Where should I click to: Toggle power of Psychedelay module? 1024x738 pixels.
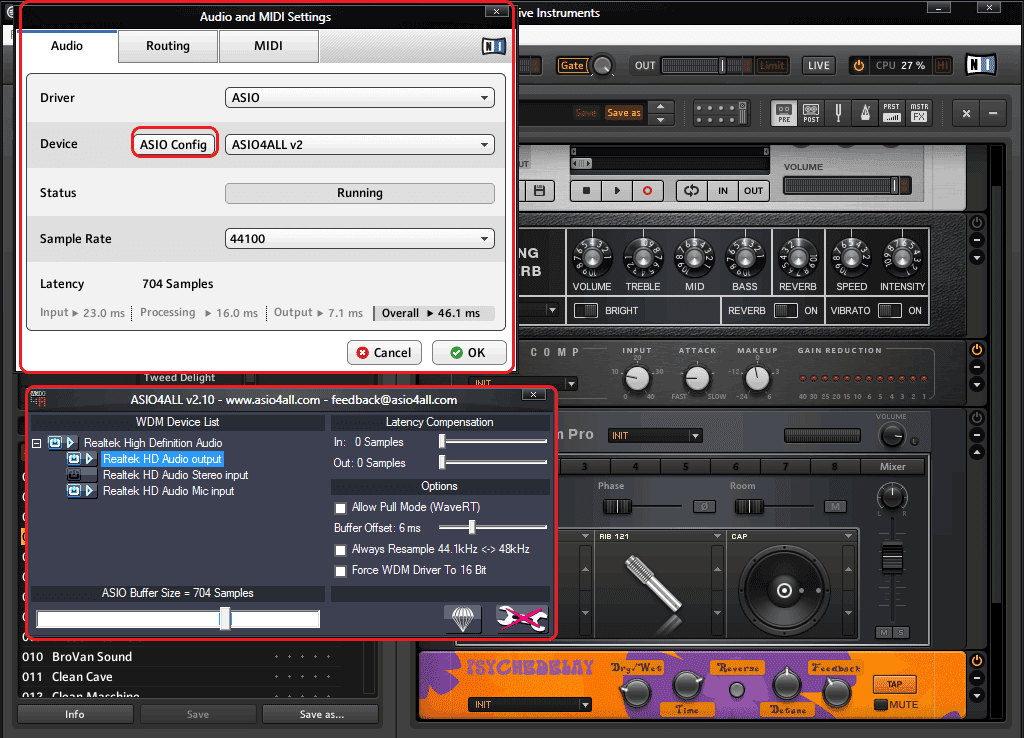pos(977,660)
